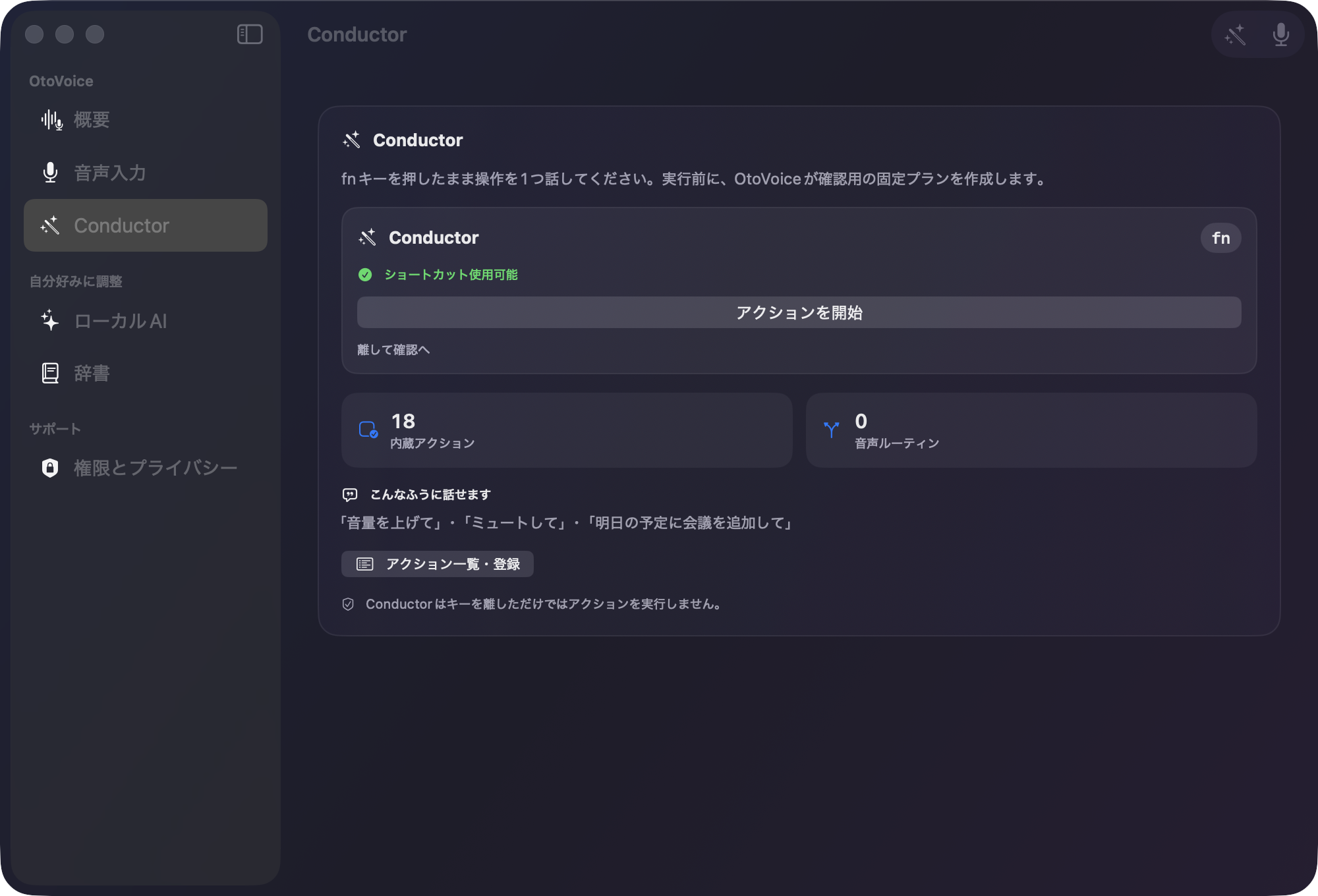The image size is (1318, 896).
Task: Click the wand icon in inner Conductor card
Action: (368, 237)
